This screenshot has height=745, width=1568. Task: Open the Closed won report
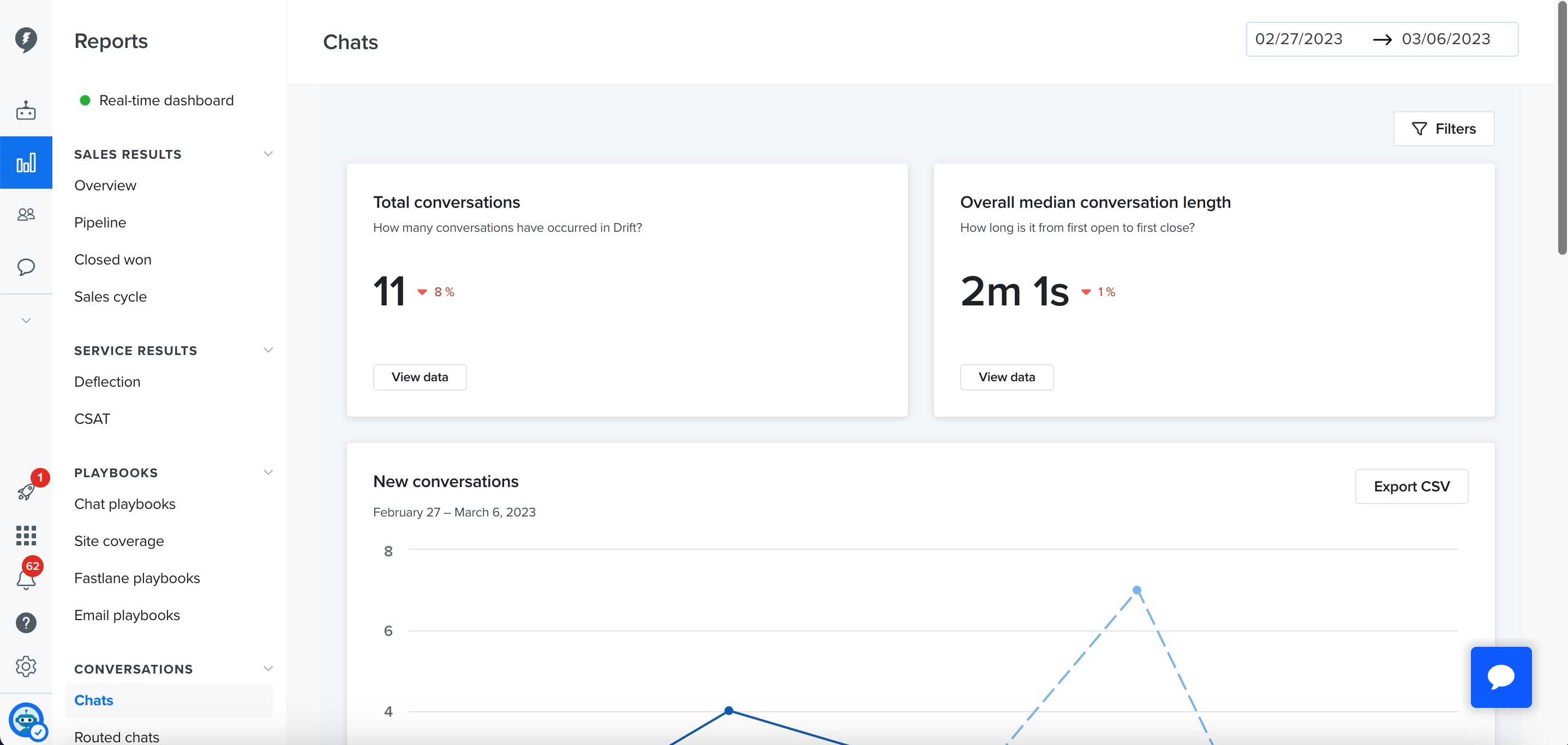pyautogui.click(x=112, y=260)
